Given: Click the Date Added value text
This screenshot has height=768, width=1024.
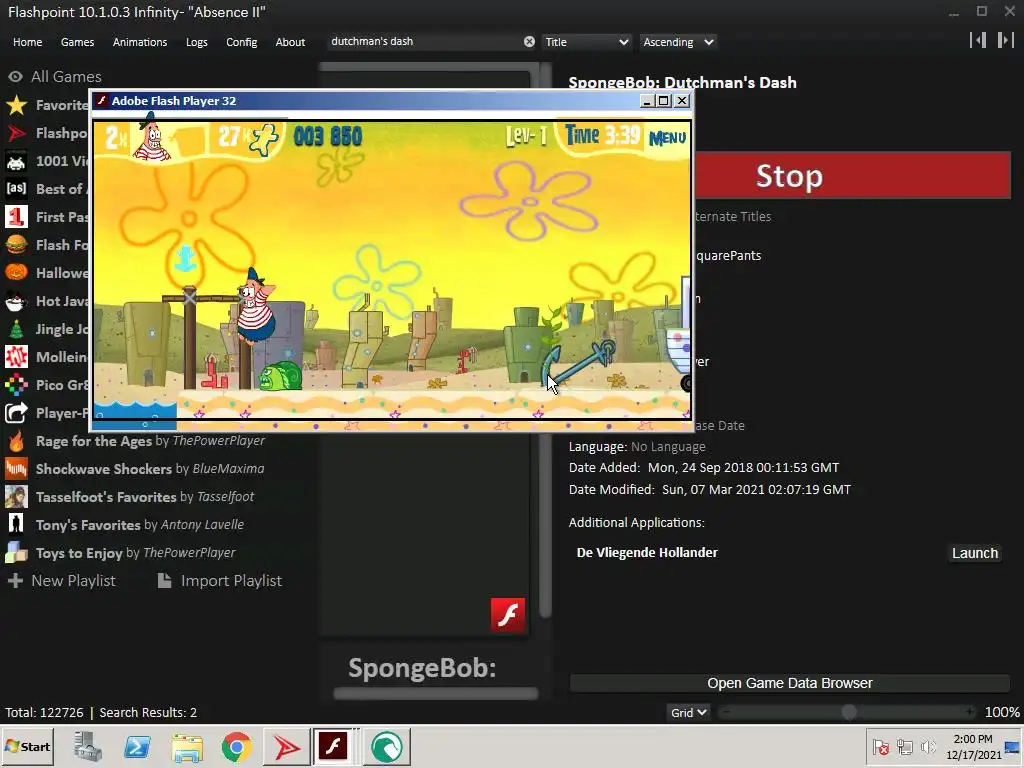Looking at the screenshot, I should point(743,468).
